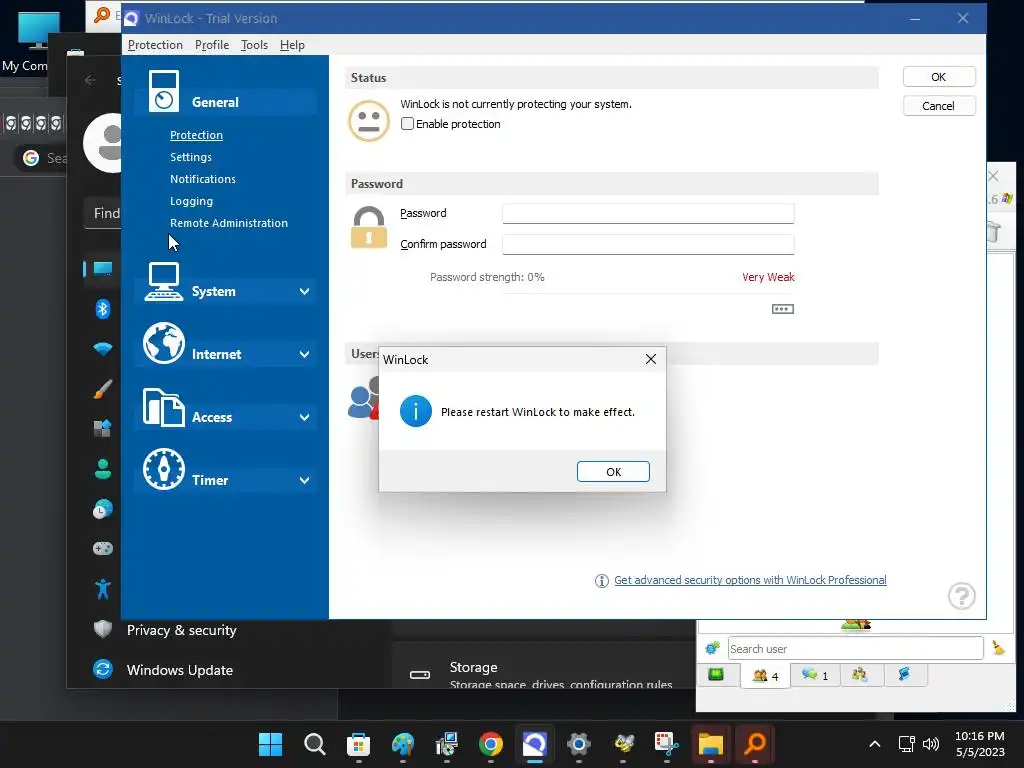
Task: Click the gear icon left of Search user
Action: click(x=712, y=648)
